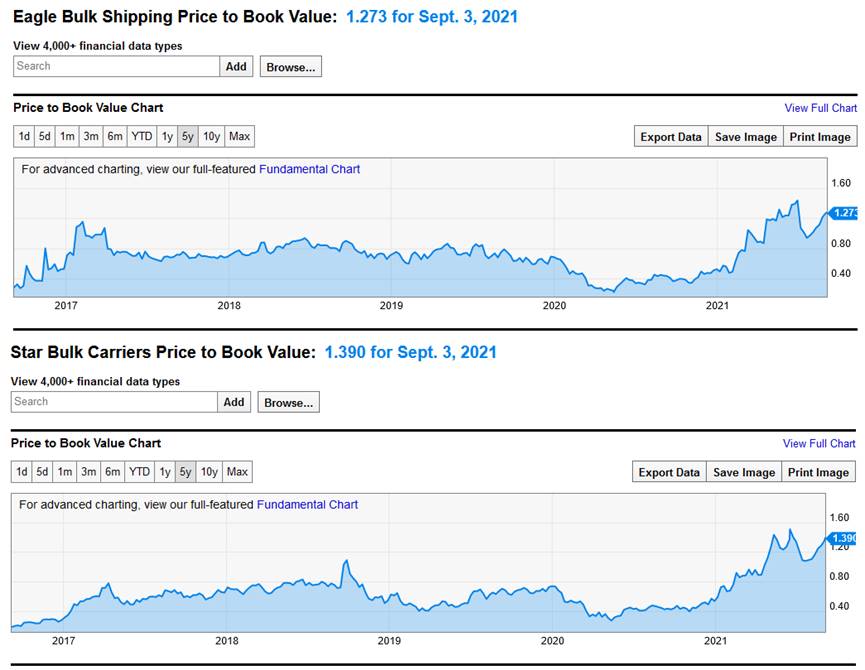The height and width of the screenshot is (670, 865).
Task: Click the Eagle Bulk Shipping Price to Book Value title
Action: click(x=175, y=17)
